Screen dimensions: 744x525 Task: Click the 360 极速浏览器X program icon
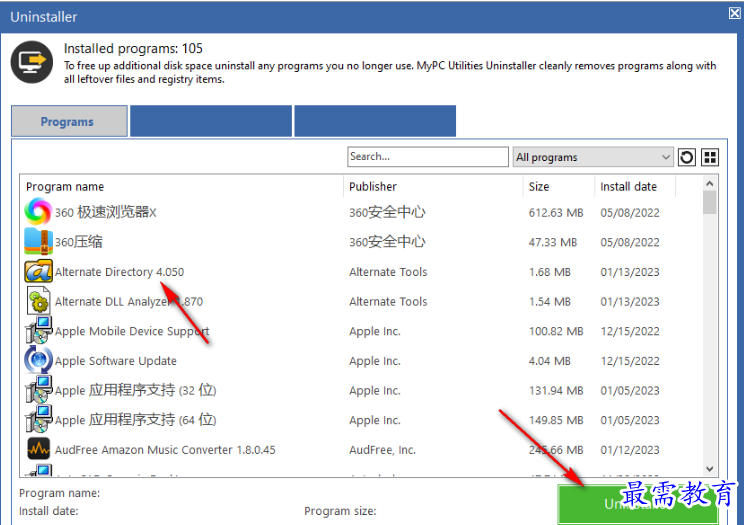point(38,212)
